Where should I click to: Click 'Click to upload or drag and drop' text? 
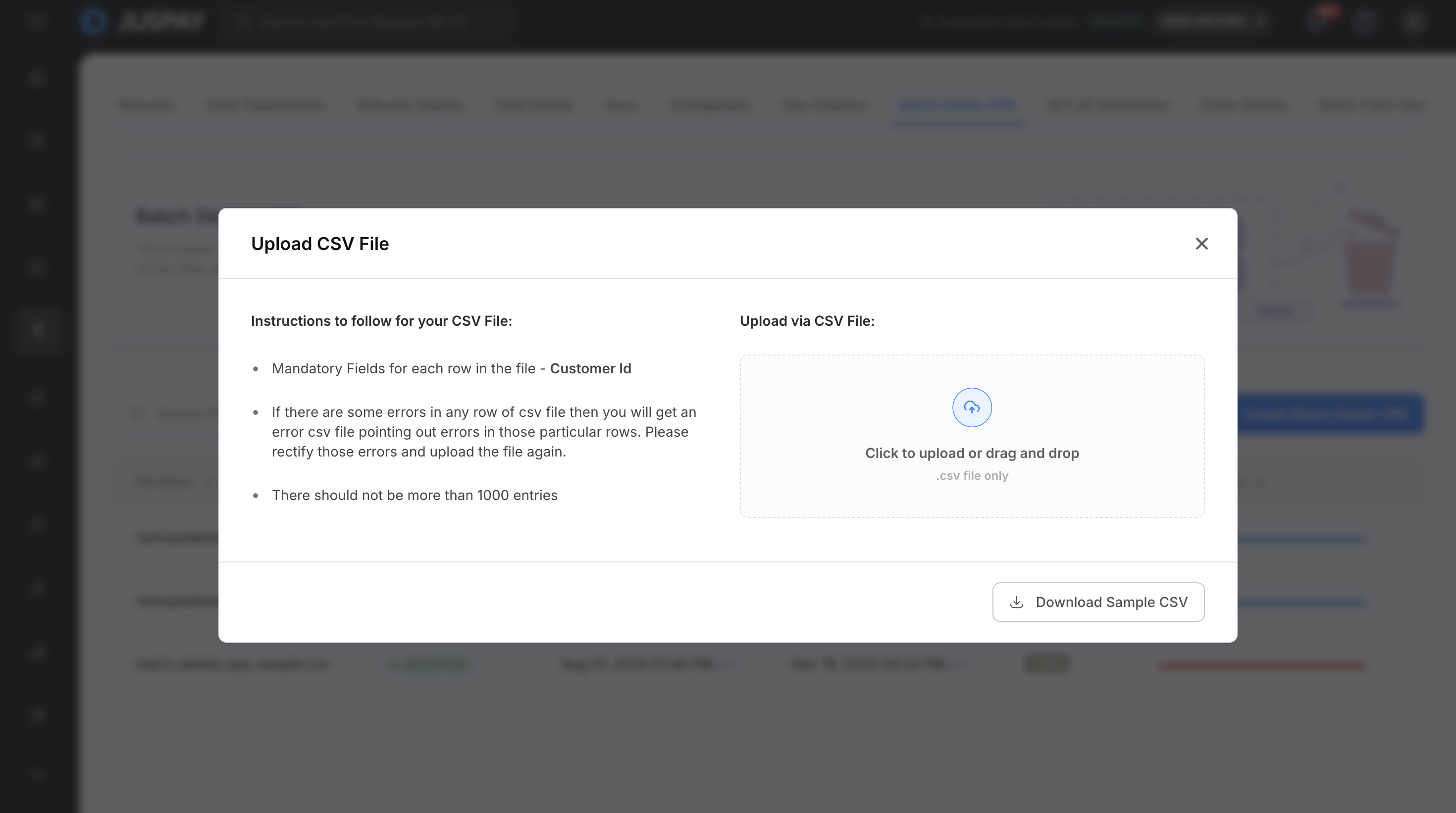(972, 453)
